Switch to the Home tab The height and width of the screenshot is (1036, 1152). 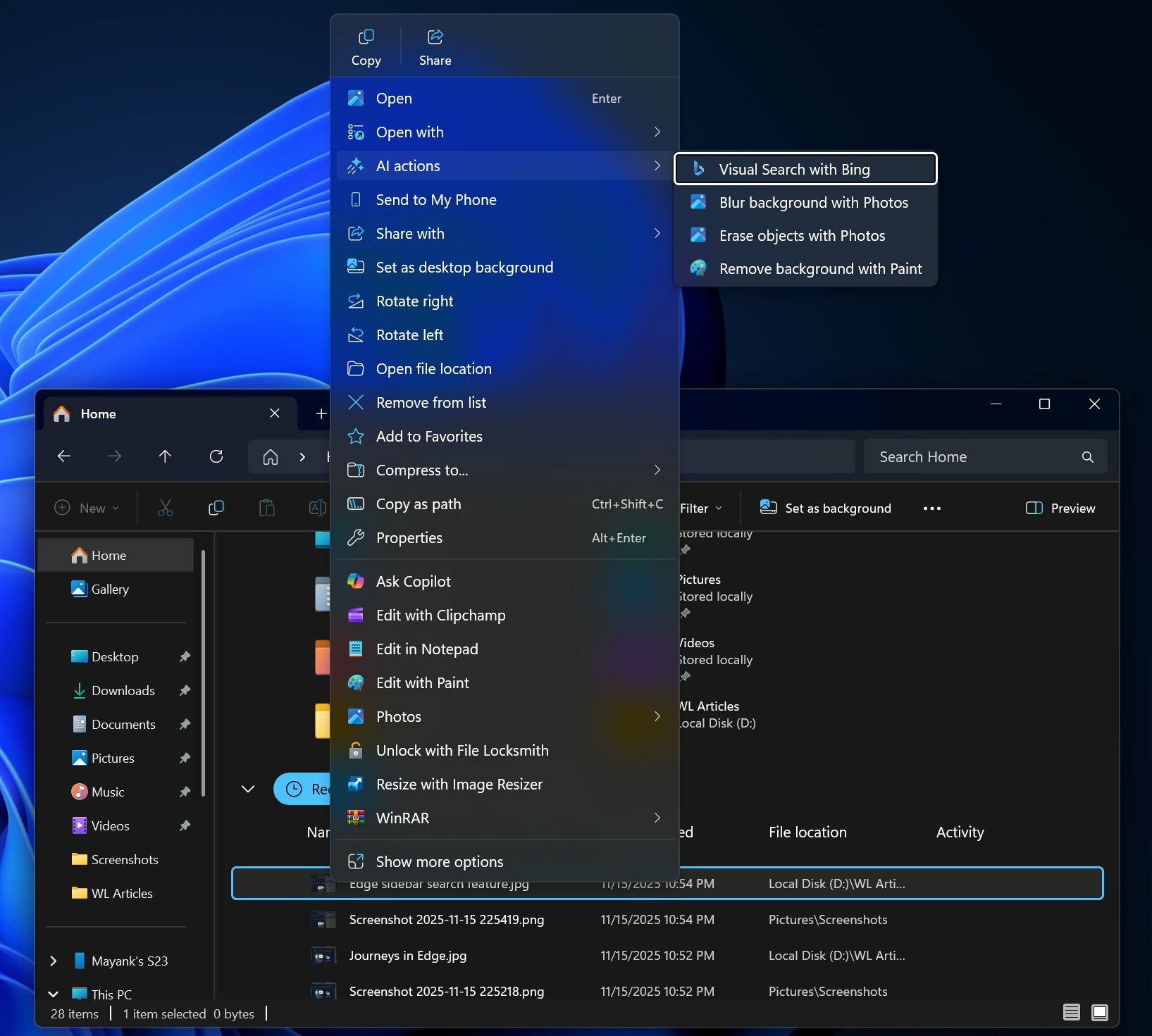[98, 413]
